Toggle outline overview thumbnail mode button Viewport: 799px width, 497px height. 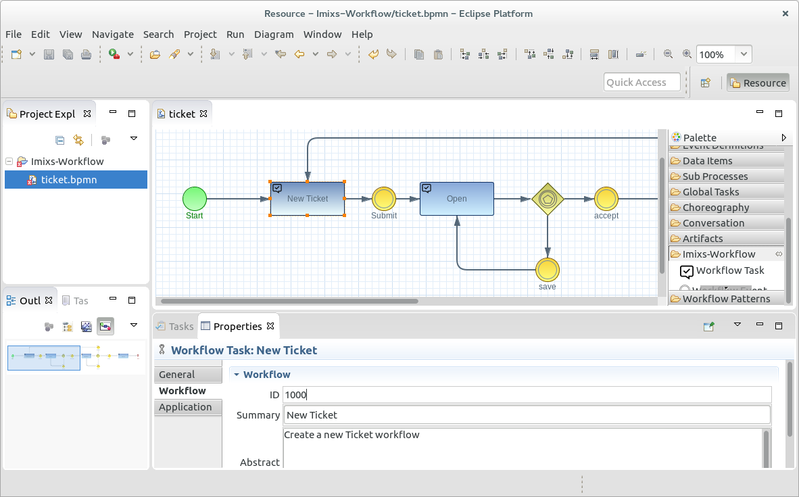click(105, 326)
